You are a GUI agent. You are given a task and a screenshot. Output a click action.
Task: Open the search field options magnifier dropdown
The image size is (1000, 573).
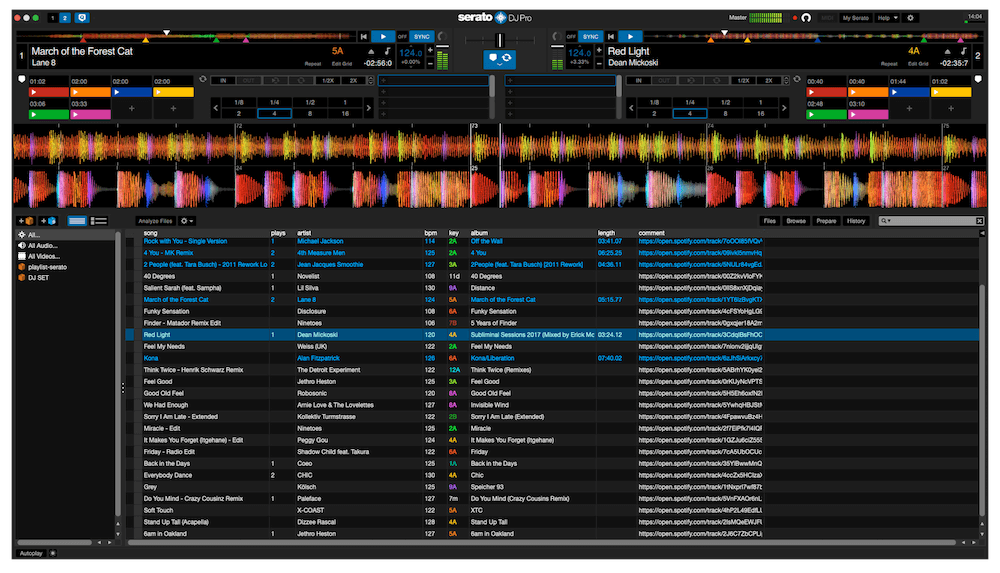click(885, 221)
